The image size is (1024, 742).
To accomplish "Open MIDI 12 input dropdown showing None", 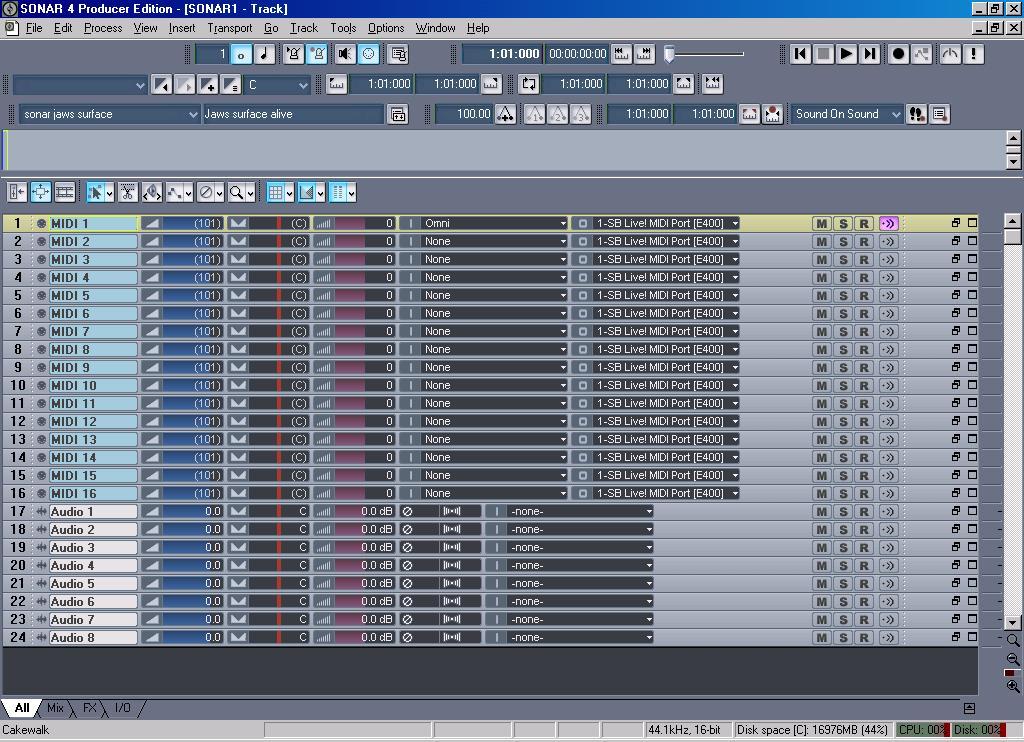I will pos(494,421).
